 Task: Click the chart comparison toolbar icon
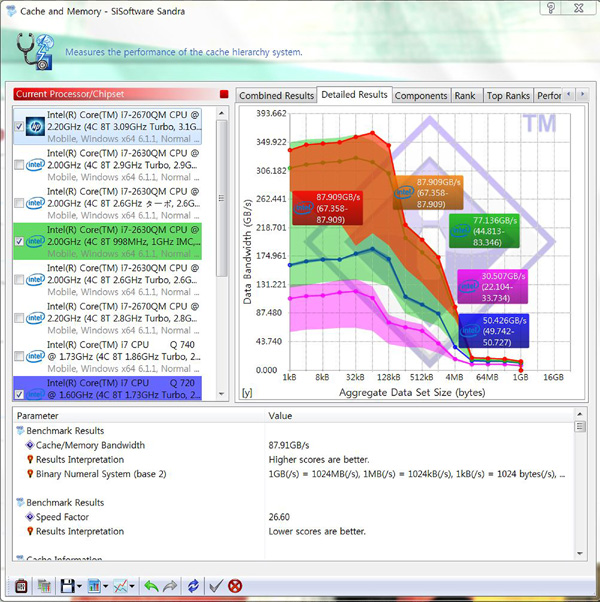coord(44,586)
